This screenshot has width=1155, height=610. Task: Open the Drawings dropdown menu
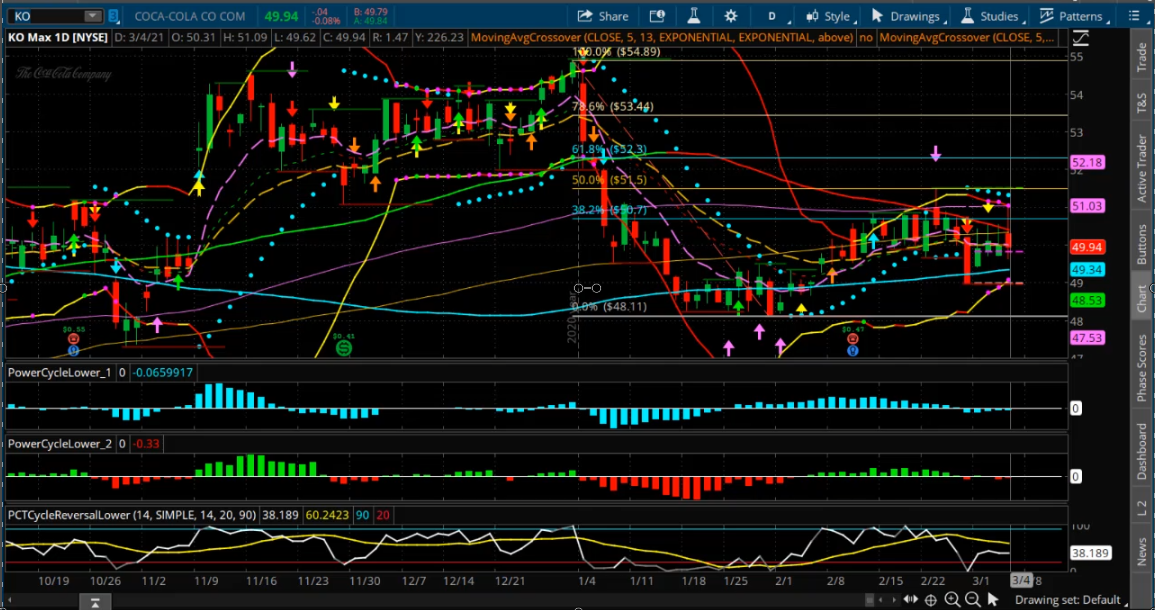910,16
